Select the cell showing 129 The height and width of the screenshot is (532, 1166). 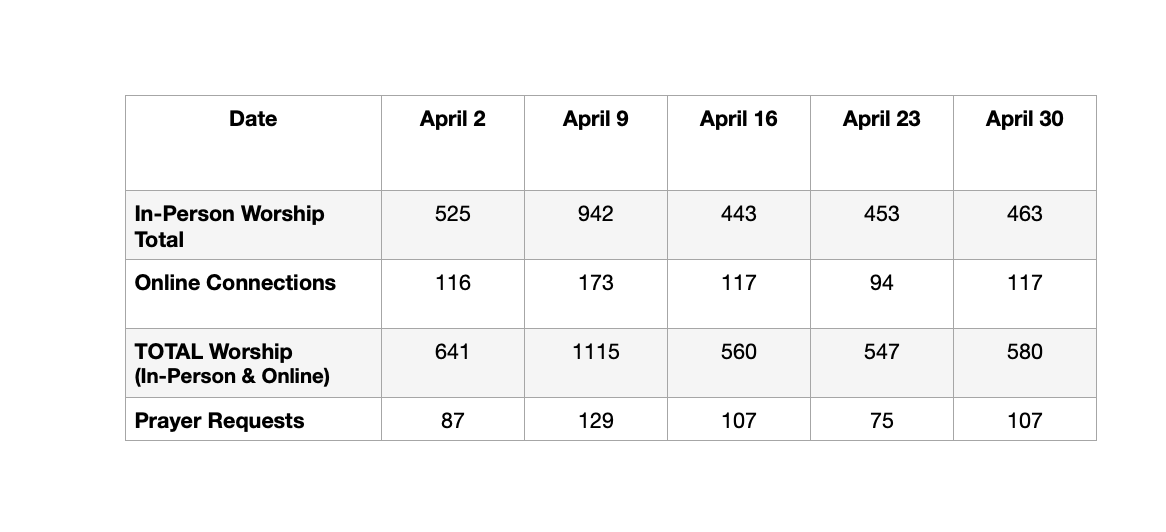point(596,419)
